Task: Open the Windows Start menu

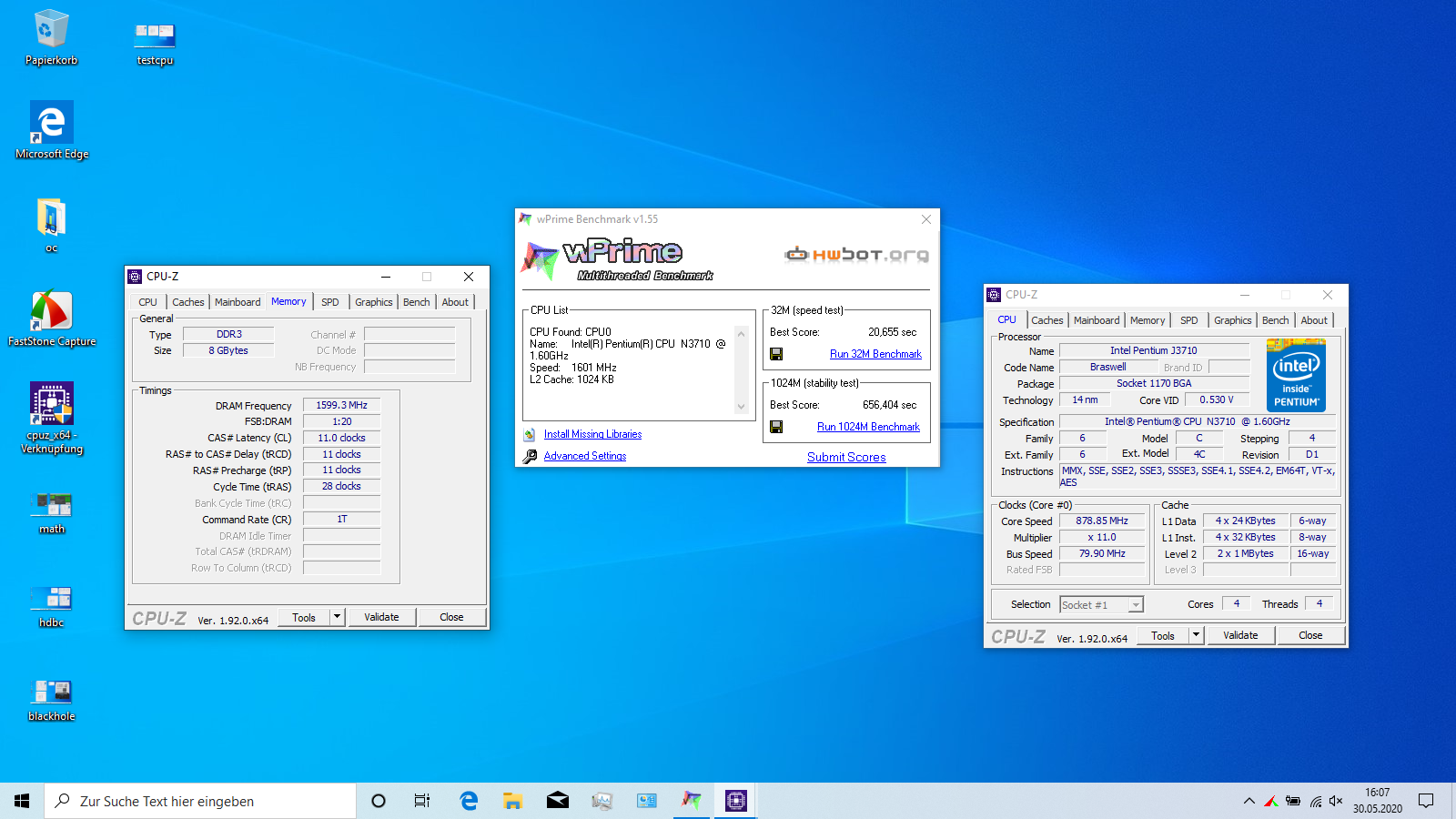Action: (x=22, y=801)
